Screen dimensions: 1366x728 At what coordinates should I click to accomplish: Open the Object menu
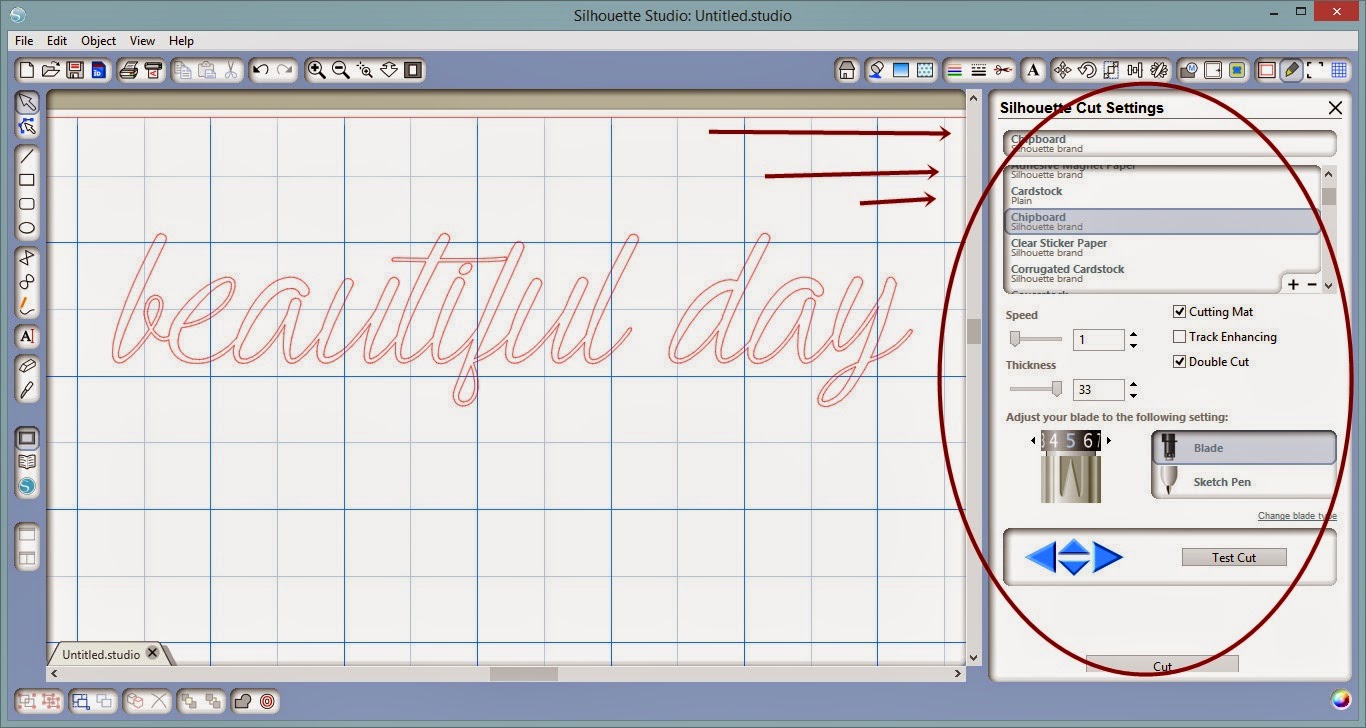pos(99,41)
